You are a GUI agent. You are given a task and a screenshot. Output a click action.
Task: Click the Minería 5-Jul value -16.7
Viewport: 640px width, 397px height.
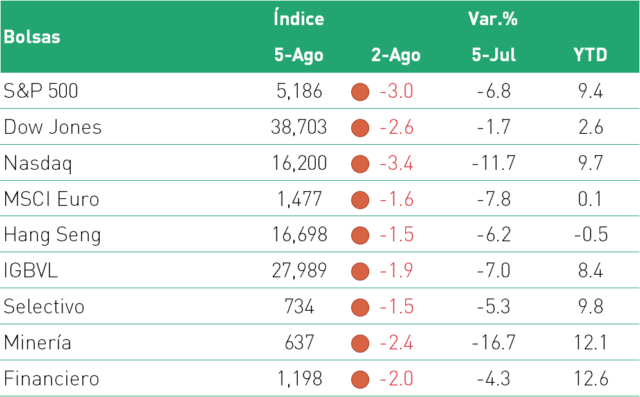493,342
